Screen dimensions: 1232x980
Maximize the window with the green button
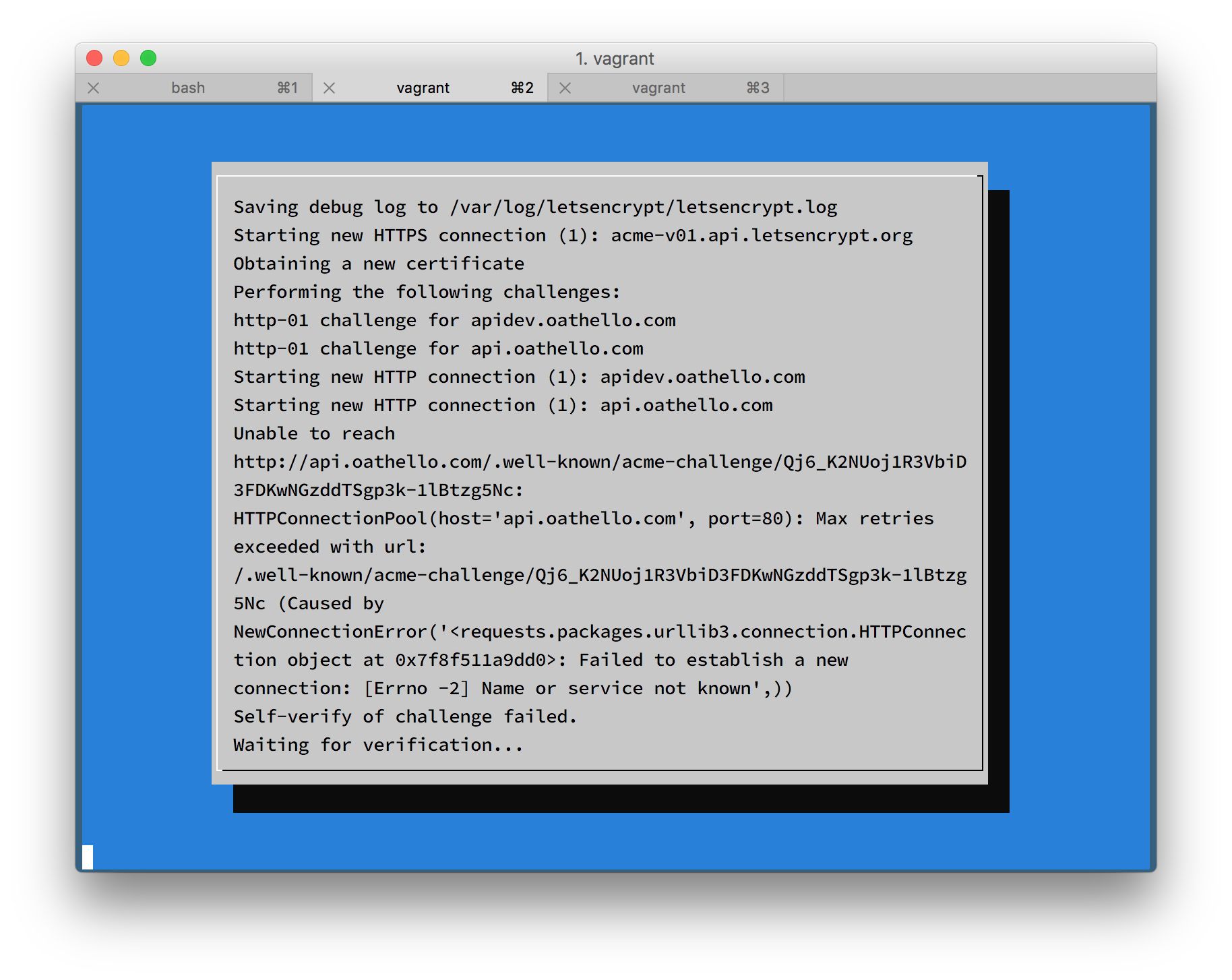pyautogui.click(x=148, y=59)
